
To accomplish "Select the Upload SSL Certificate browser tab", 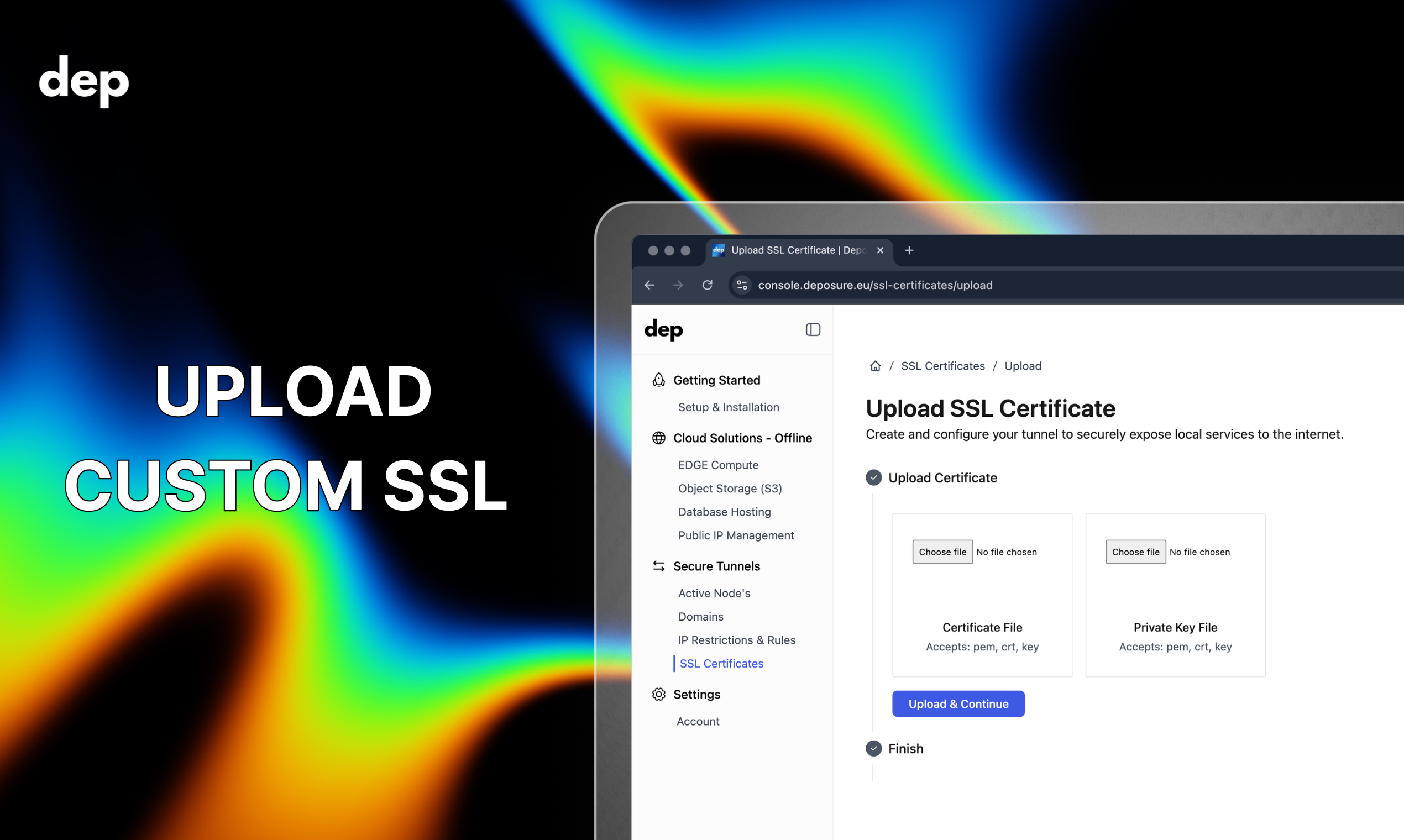I will coord(799,250).
